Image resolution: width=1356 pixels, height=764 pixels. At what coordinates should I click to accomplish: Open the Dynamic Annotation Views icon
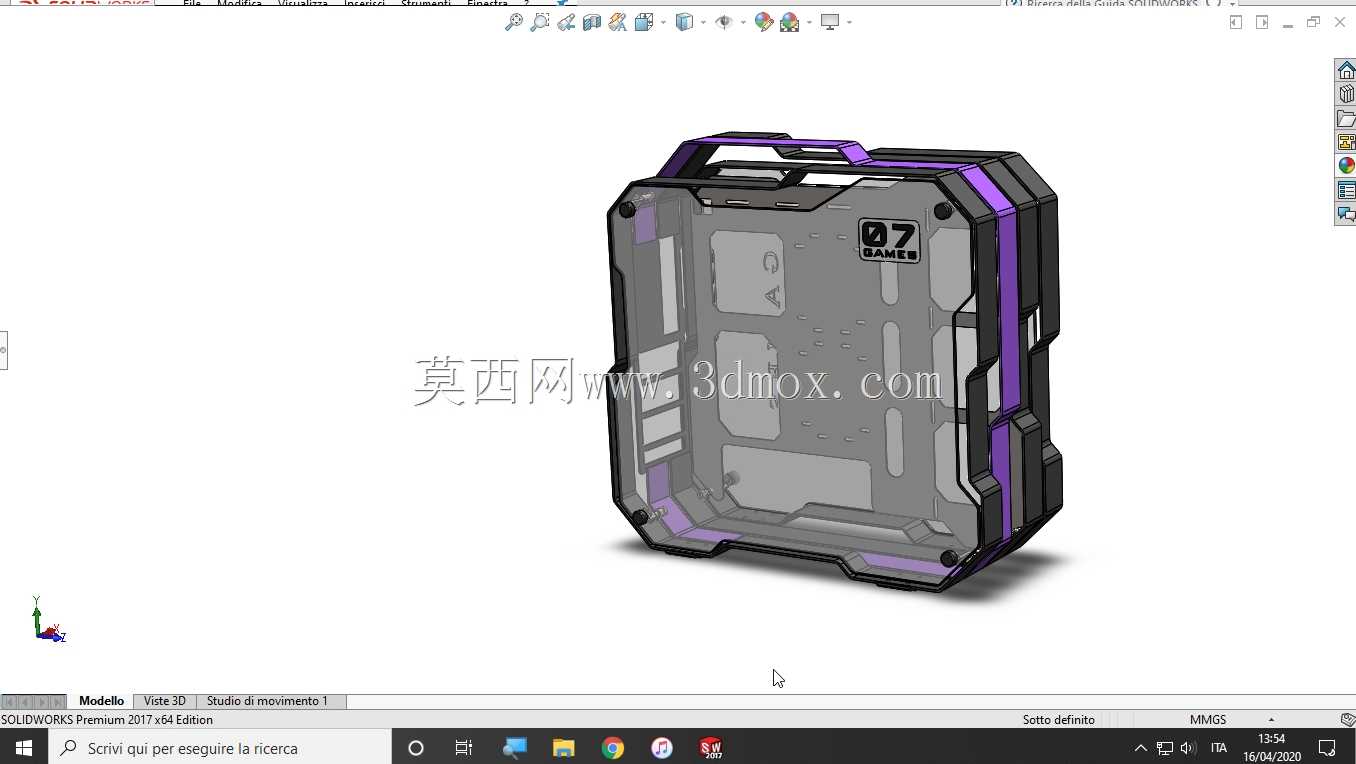(x=618, y=22)
